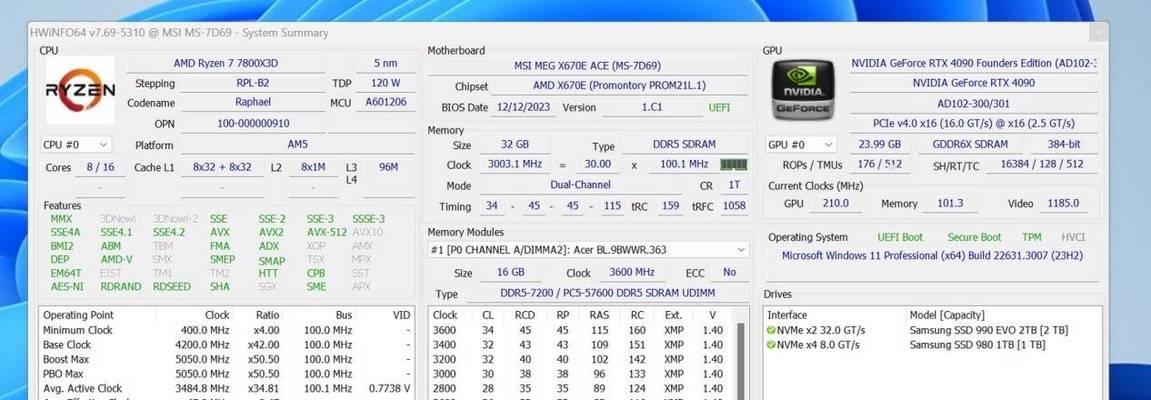Click the Video clock 1185.0 field

[x=1064, y=203]
